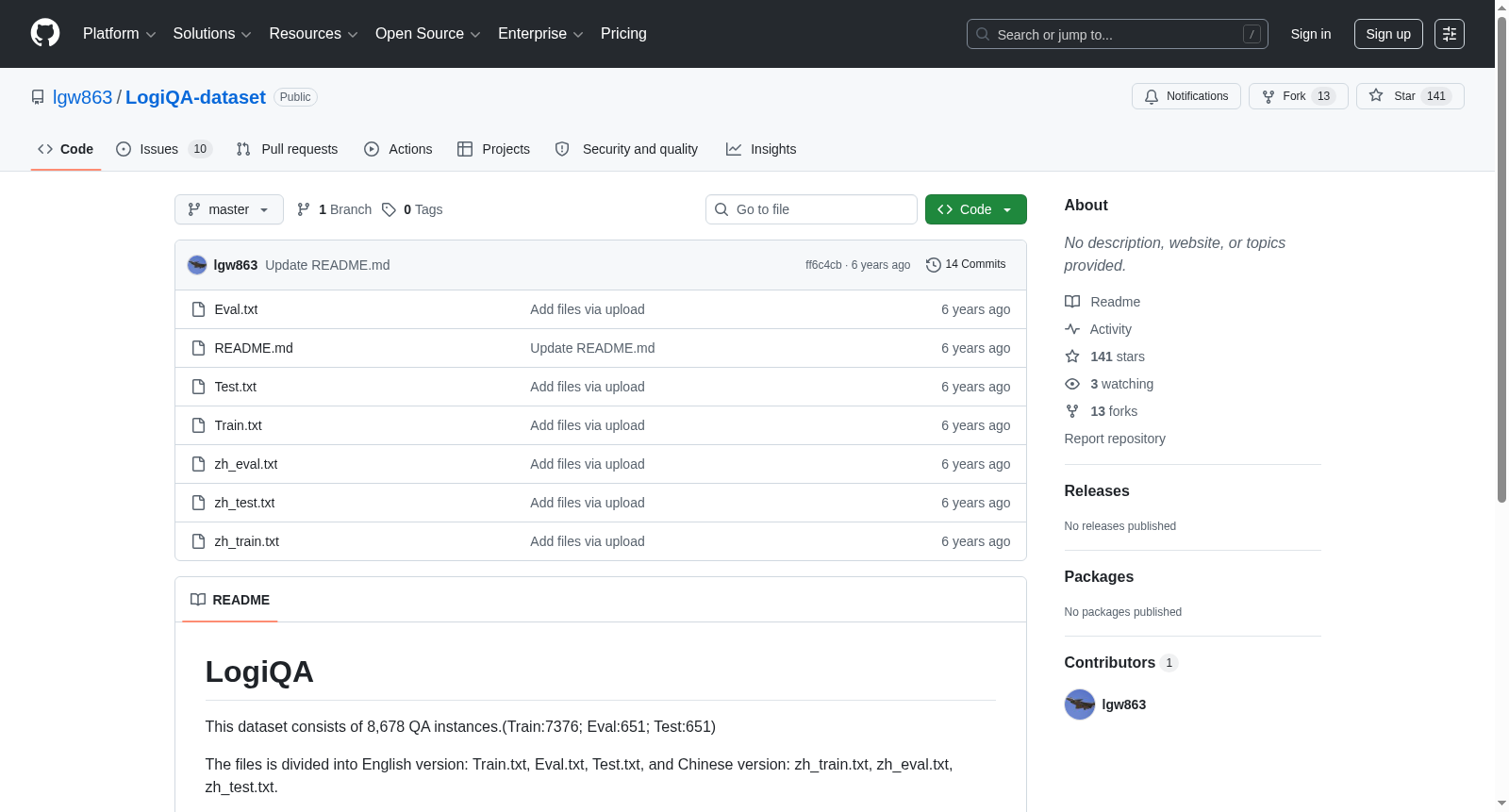Open the zh_eval.txt file

click(246, 464)
